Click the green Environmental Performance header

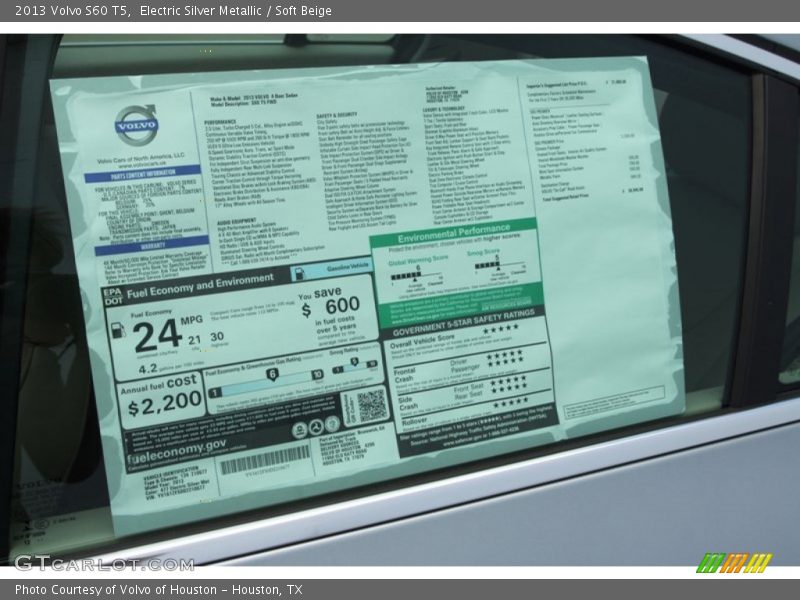(x=453, y=233)
